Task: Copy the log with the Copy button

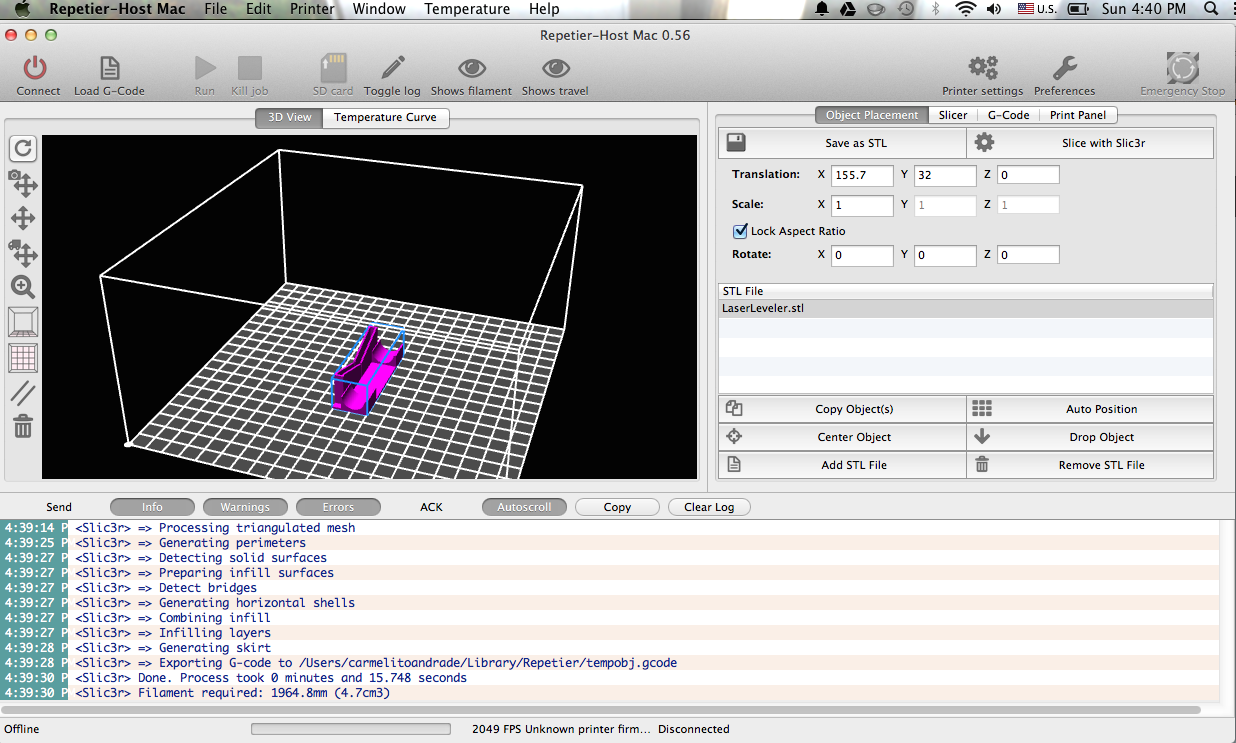Action: click(617, 507)
